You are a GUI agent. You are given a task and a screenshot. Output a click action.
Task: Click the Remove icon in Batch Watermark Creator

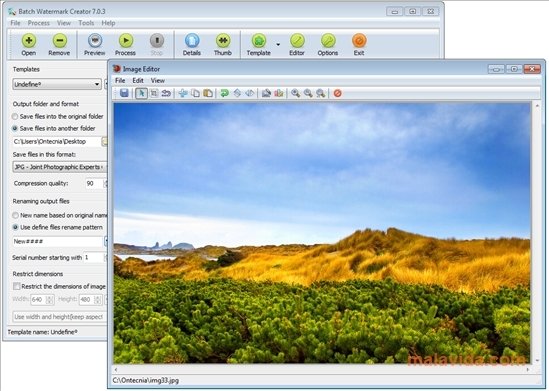coord(60,41)
